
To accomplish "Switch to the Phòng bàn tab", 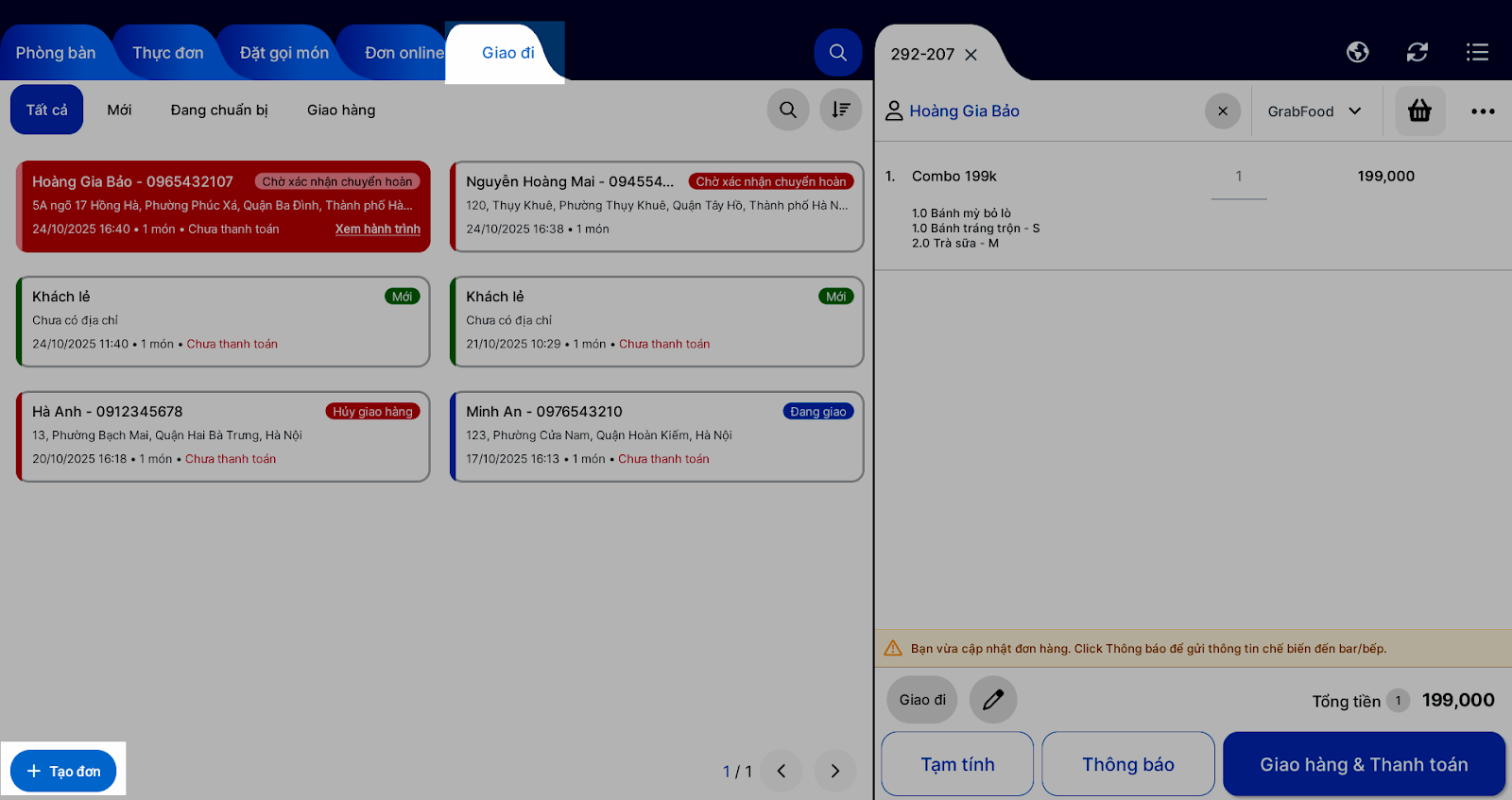I will coord(56,53).
